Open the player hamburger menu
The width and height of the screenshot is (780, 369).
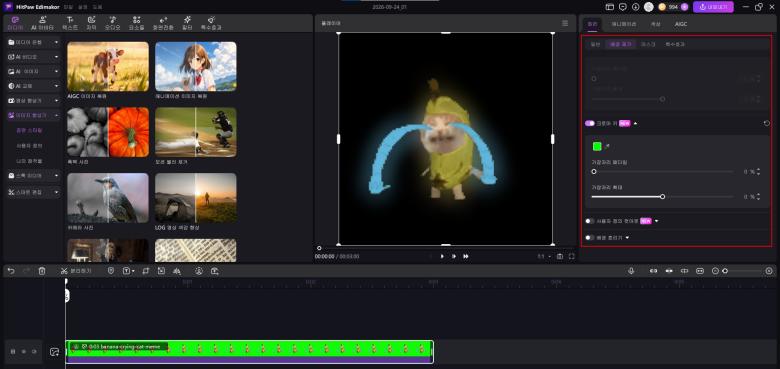tap(565, 23)
